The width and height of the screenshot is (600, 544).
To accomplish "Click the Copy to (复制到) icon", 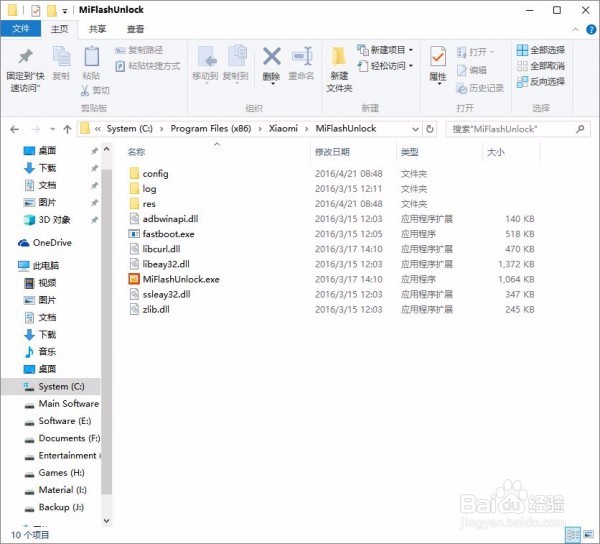I will coord(237,57).
